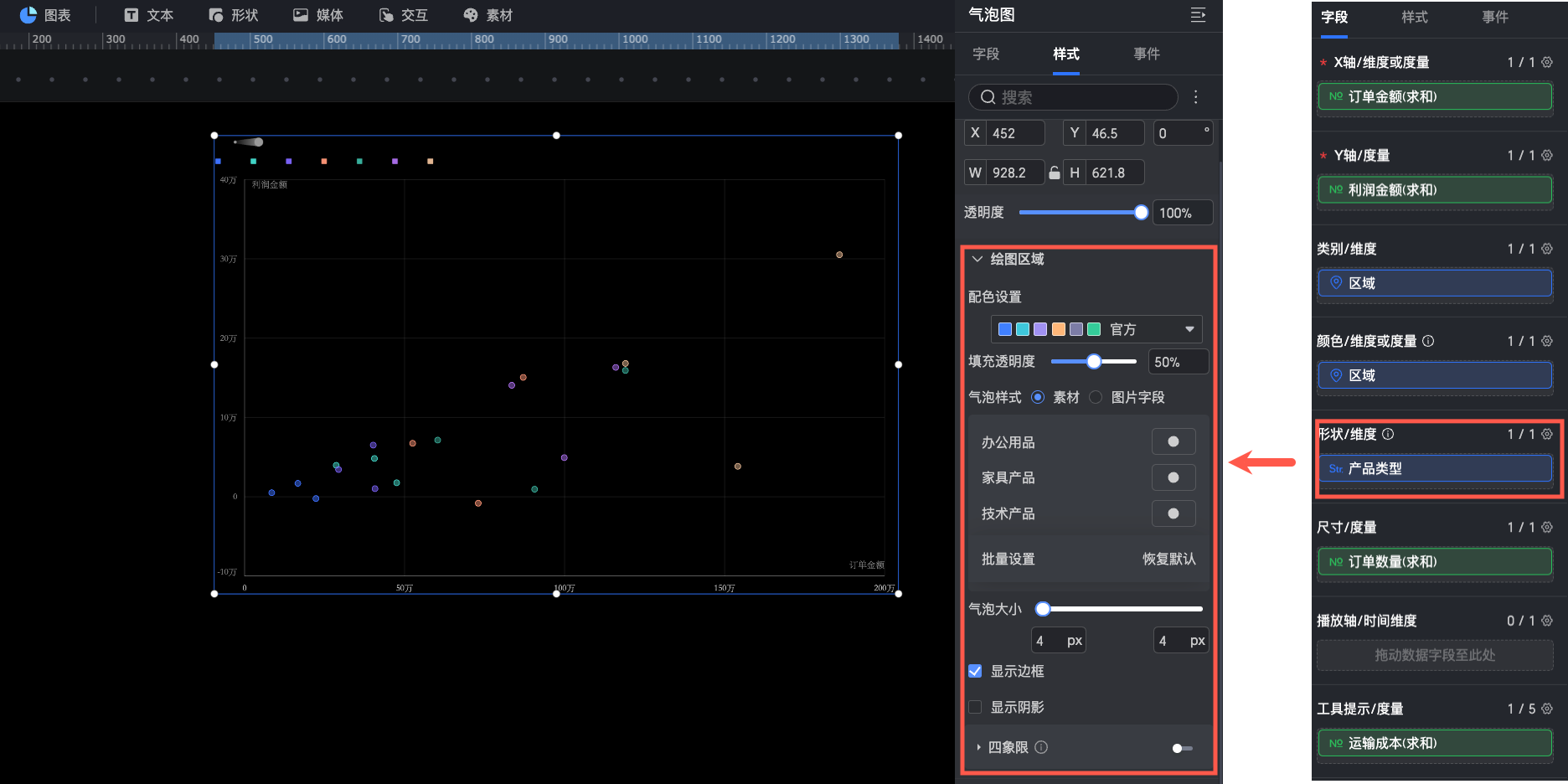The image size is (1568, 784).
Task: Uncheck the 显示边框 checkbox
Action: pos(975,671)
